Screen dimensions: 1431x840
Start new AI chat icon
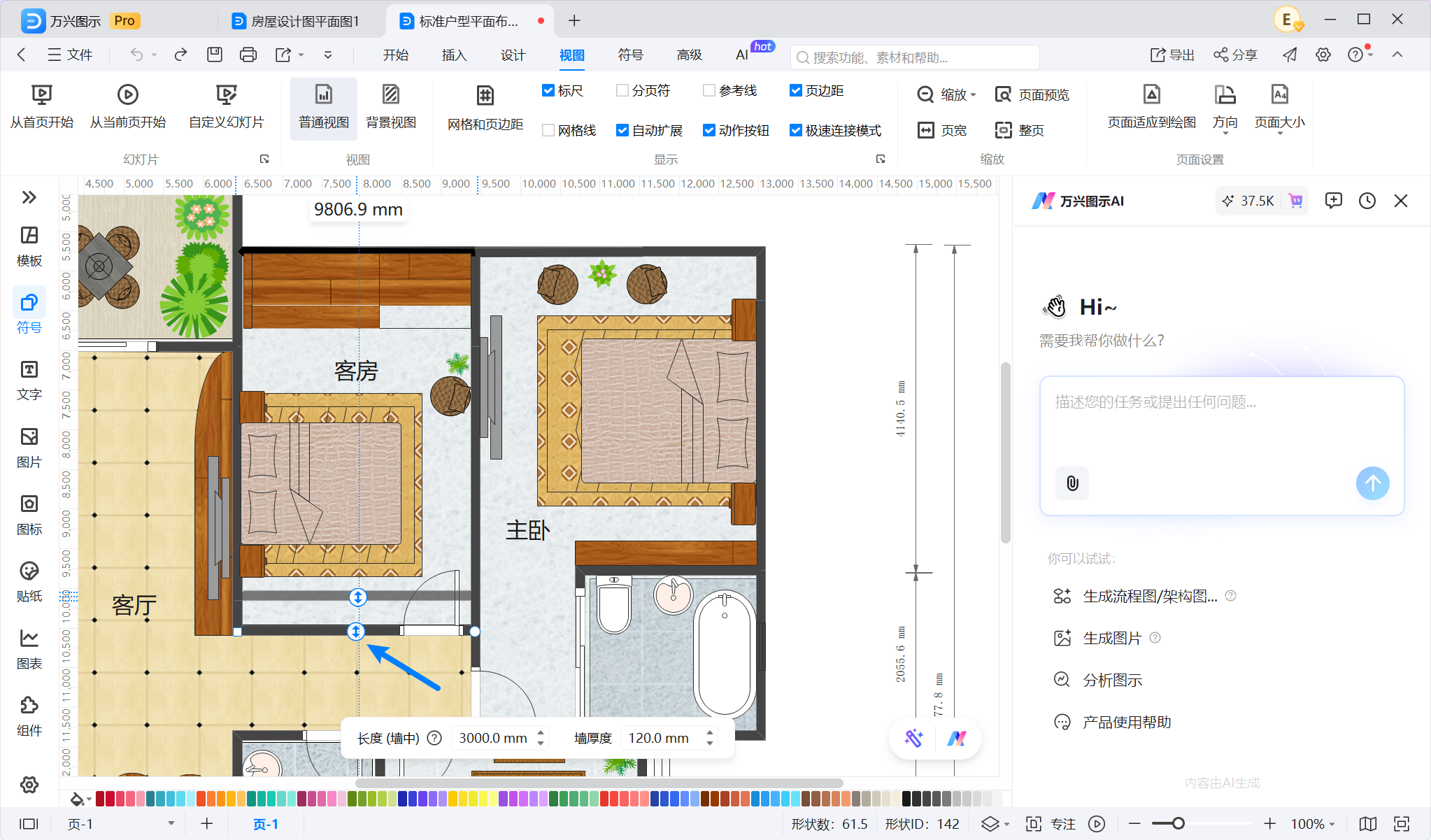(x=1334, y=201)
